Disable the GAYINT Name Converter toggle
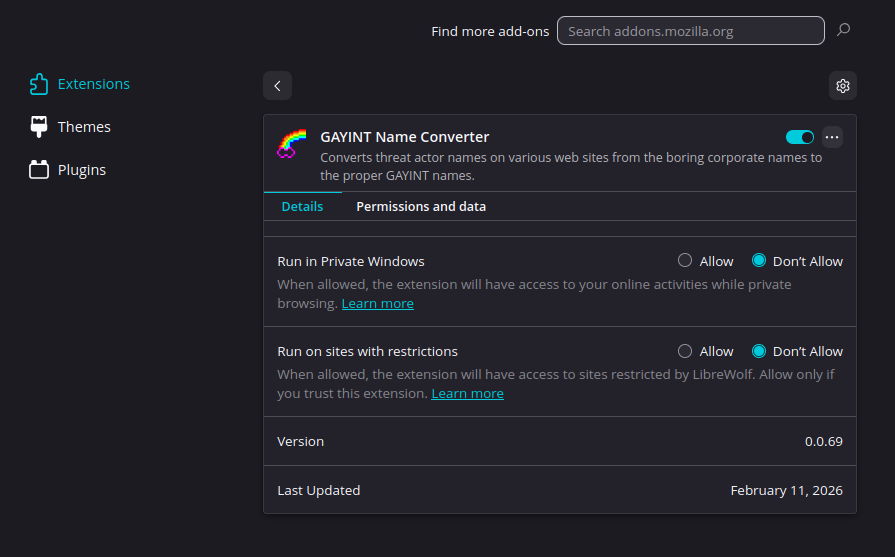Viewport: 895px width, 557px height. 800,137
